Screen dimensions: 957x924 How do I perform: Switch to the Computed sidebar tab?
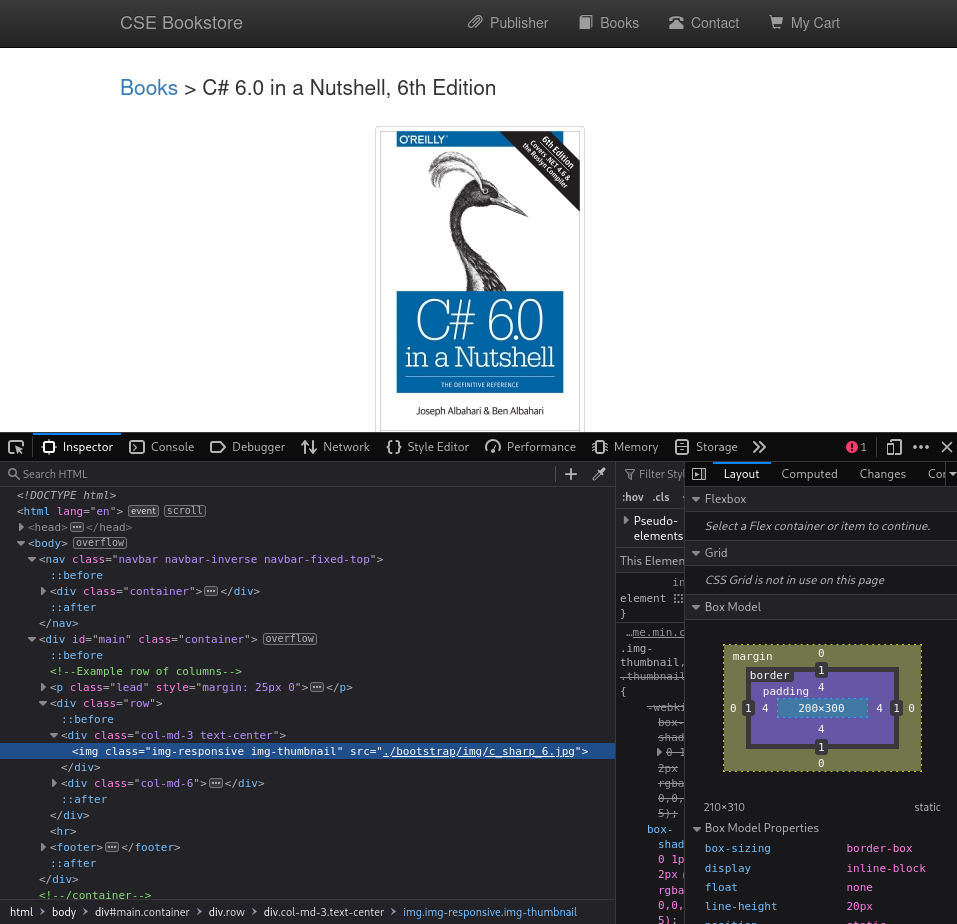[x=809, y=474]
